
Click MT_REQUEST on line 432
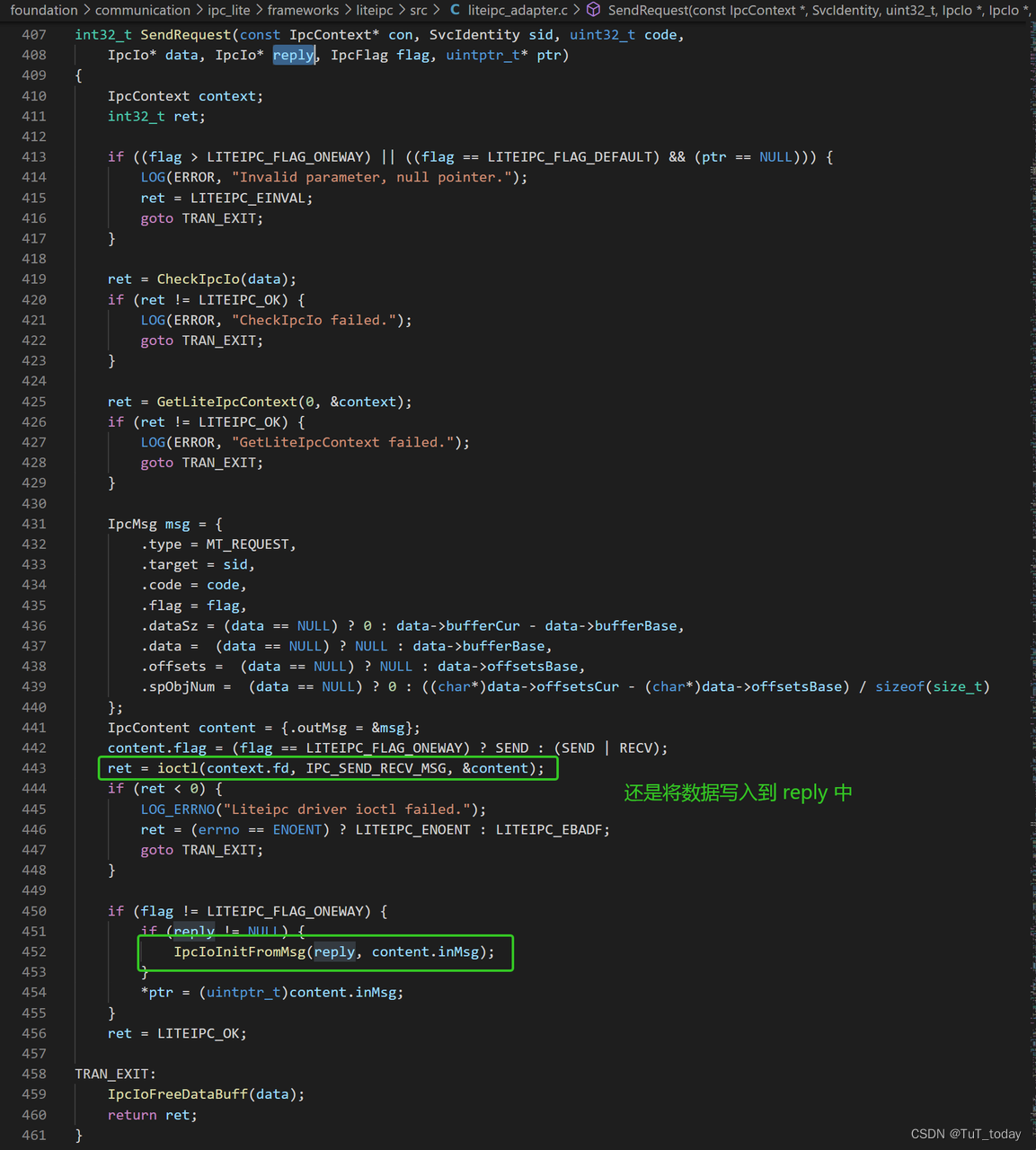(248, 544)
